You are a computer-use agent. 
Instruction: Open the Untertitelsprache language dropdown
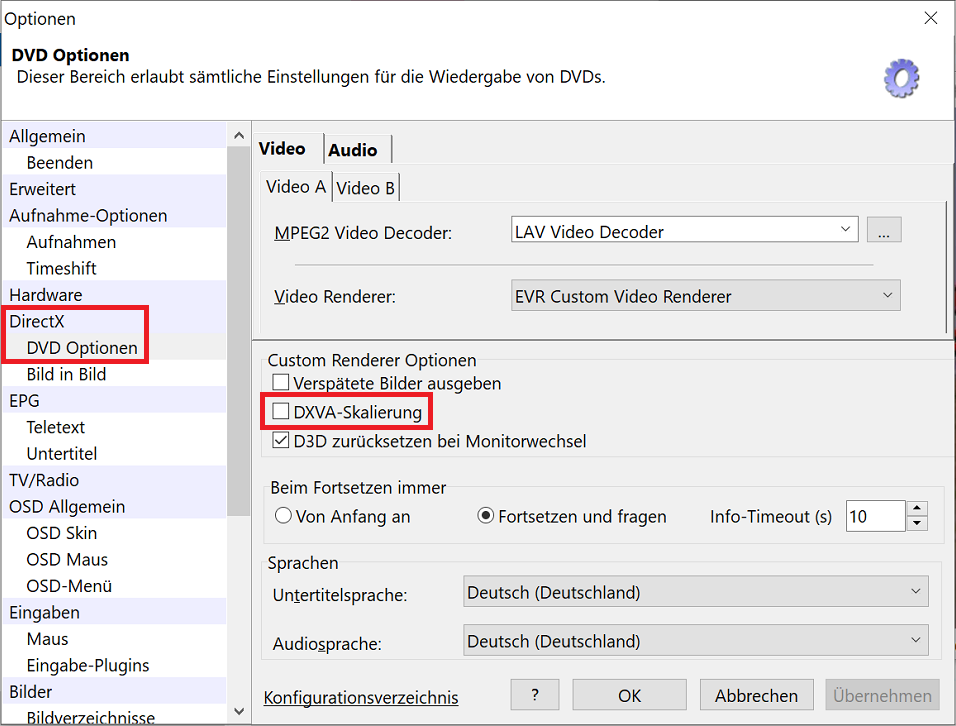pos(696,592)
